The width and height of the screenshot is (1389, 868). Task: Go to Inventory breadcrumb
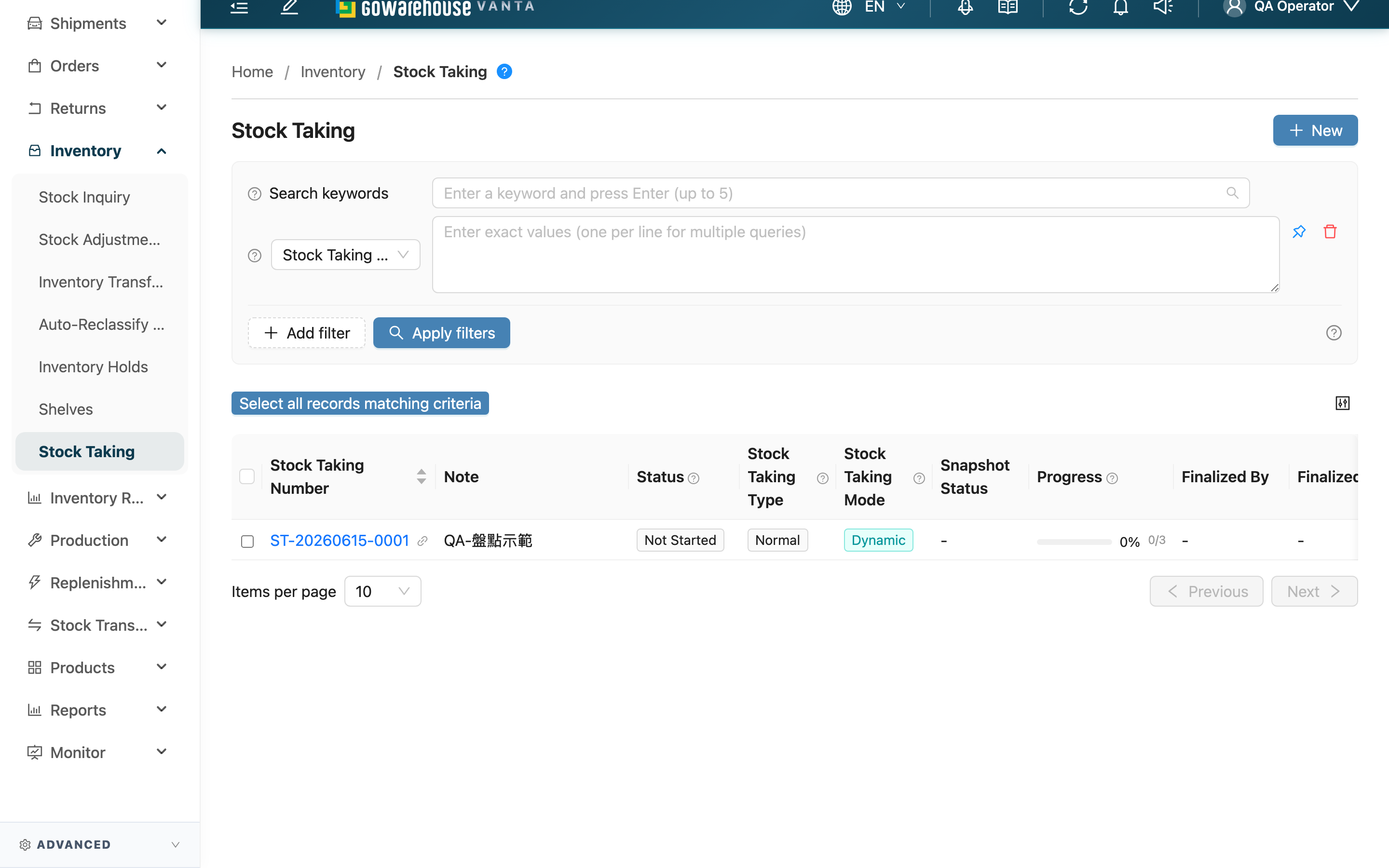[x=333, y=72]
